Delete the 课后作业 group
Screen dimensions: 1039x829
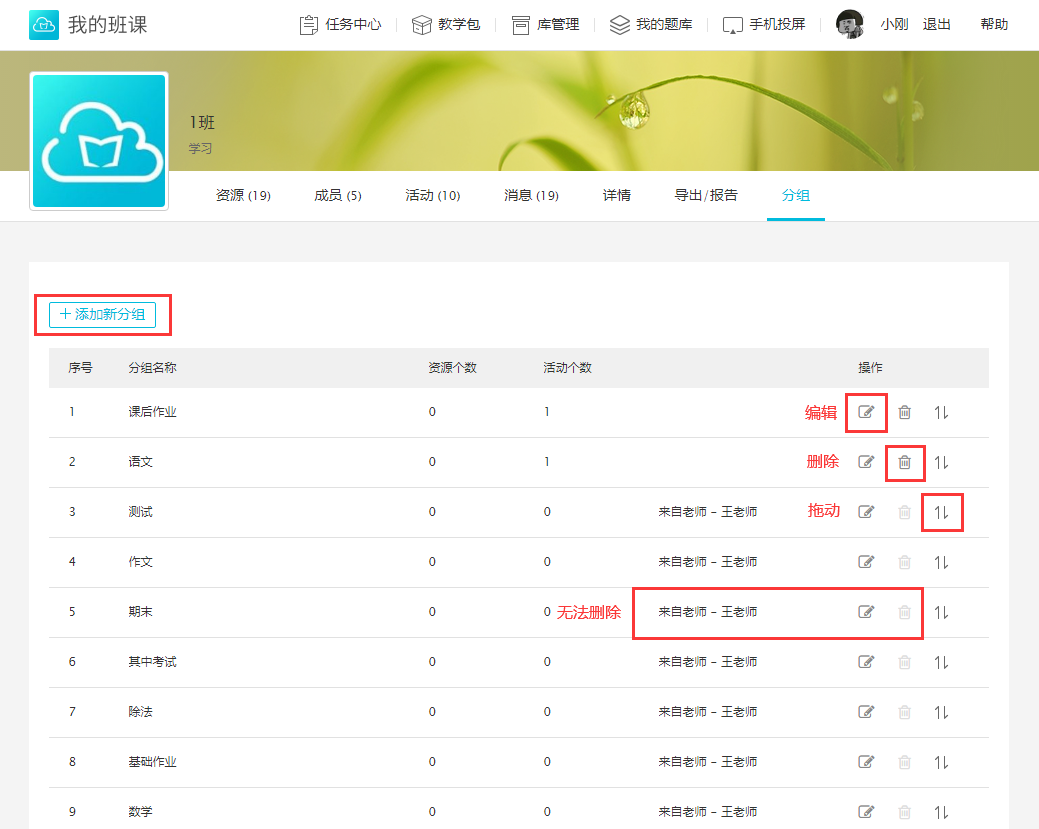tap(904, 412)
